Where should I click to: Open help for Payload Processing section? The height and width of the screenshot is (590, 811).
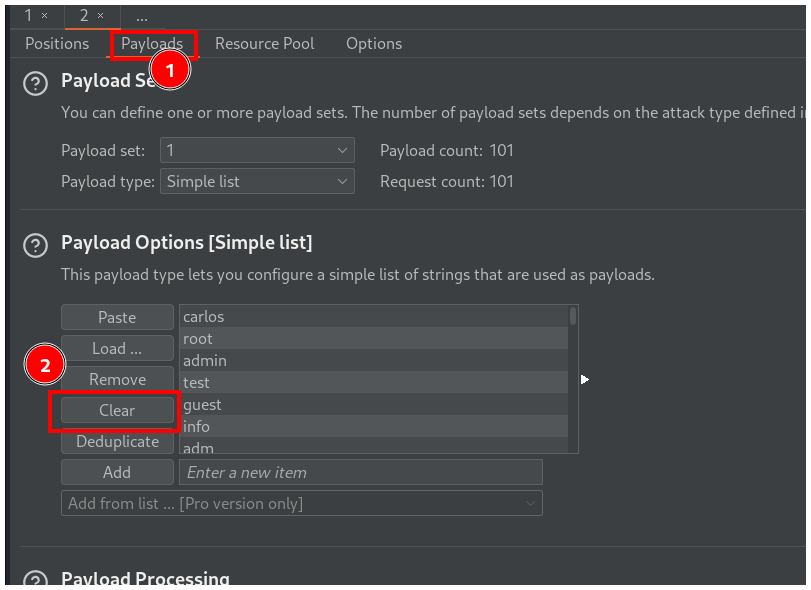35,581
